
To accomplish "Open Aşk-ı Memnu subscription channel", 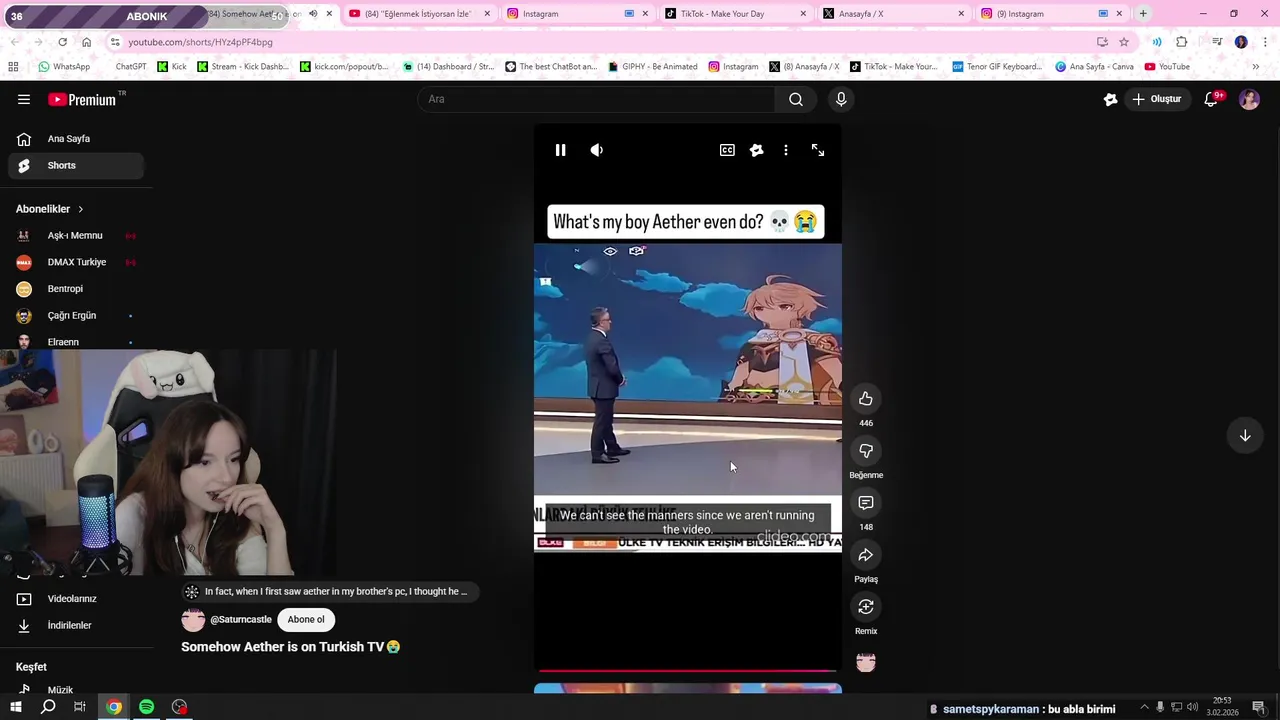I will (x=76, y=236).
